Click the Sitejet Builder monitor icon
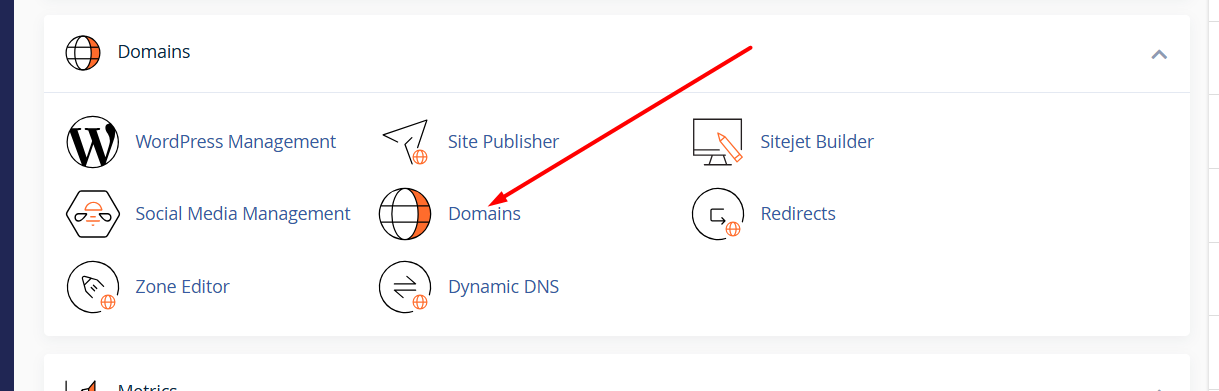 point(718,142)
